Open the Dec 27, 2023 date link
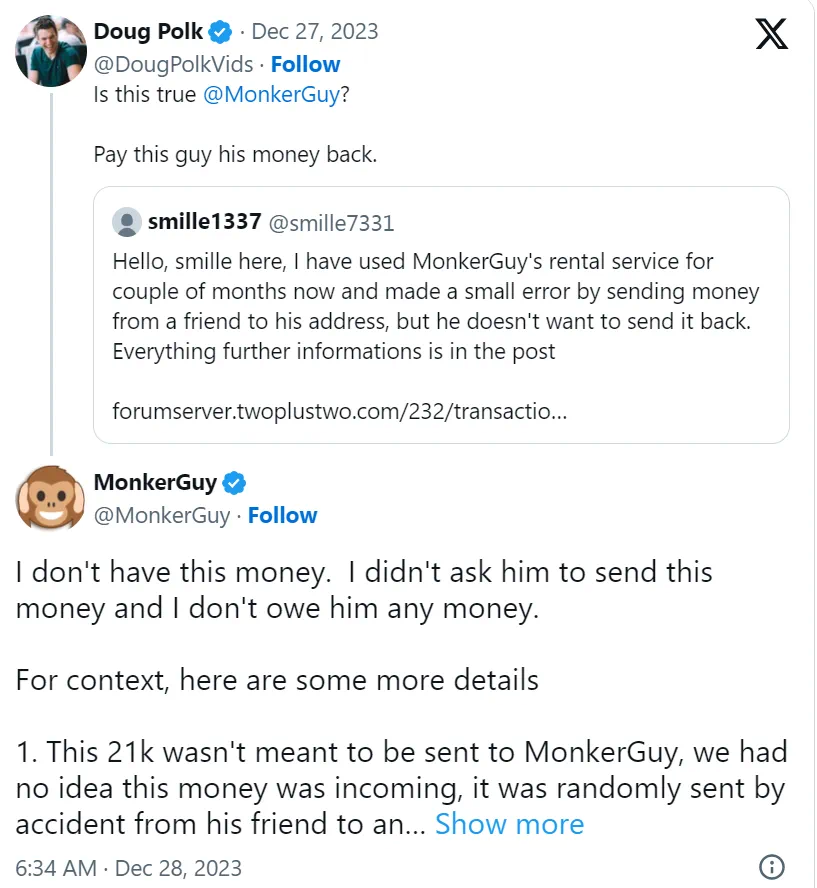 (315, 32)
